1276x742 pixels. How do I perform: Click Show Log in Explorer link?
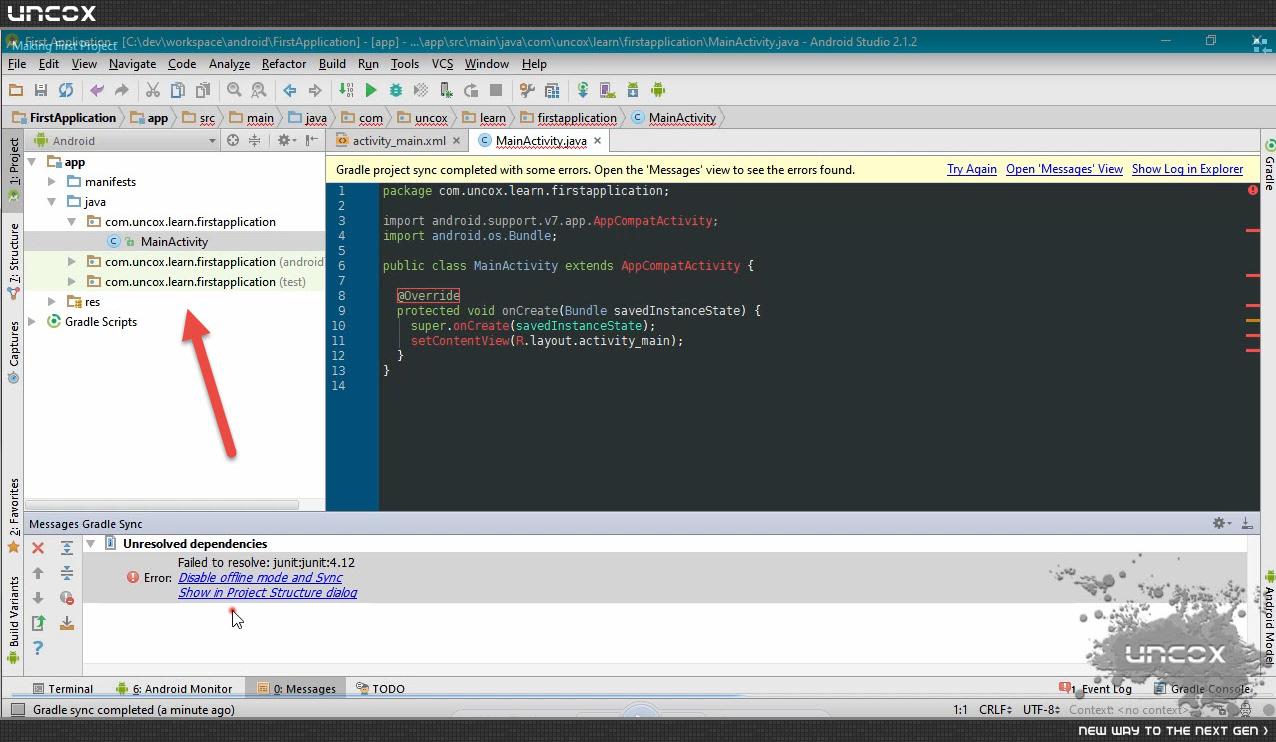(x=1187, y=169)
